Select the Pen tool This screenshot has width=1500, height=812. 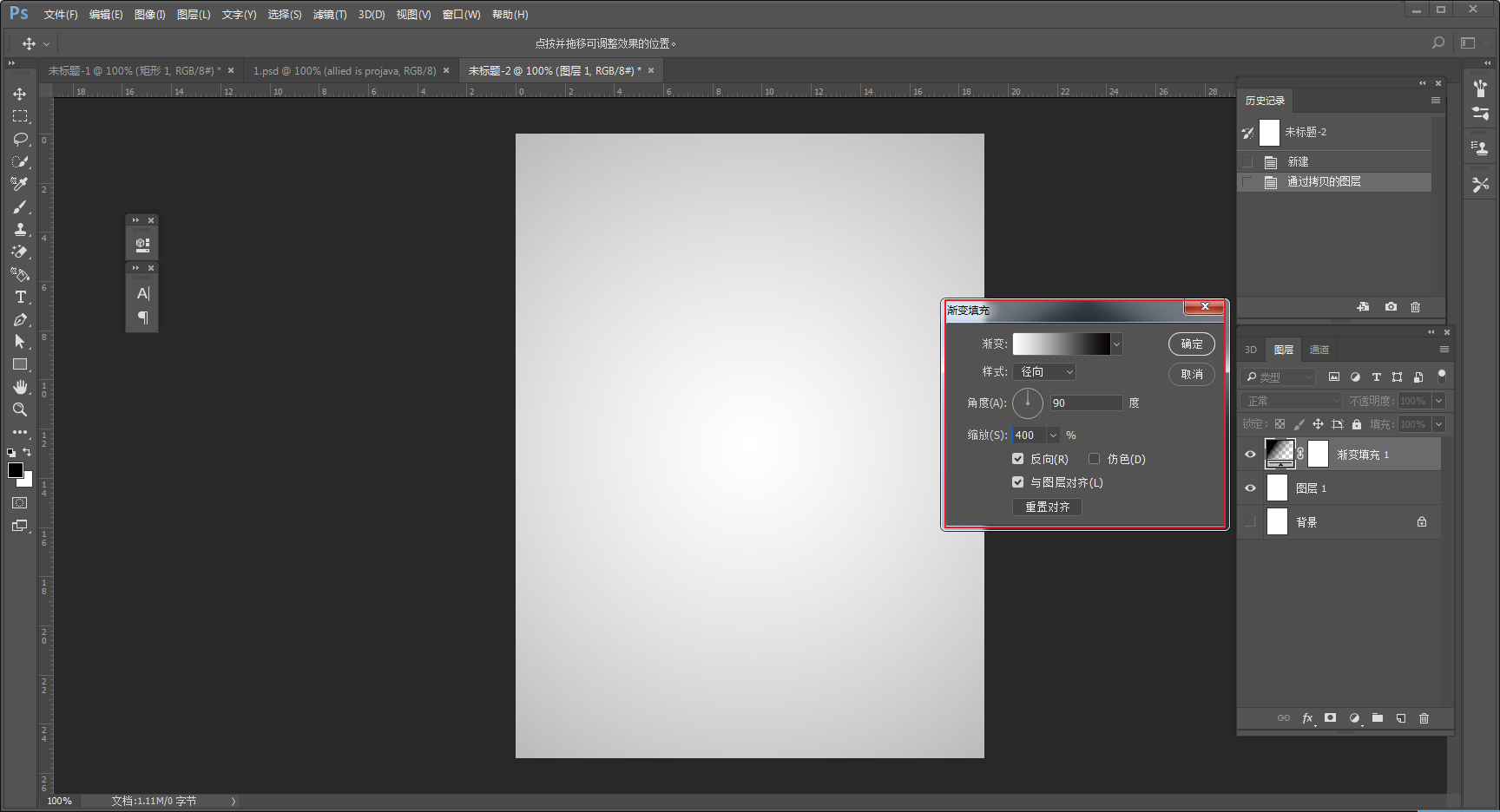20,319
